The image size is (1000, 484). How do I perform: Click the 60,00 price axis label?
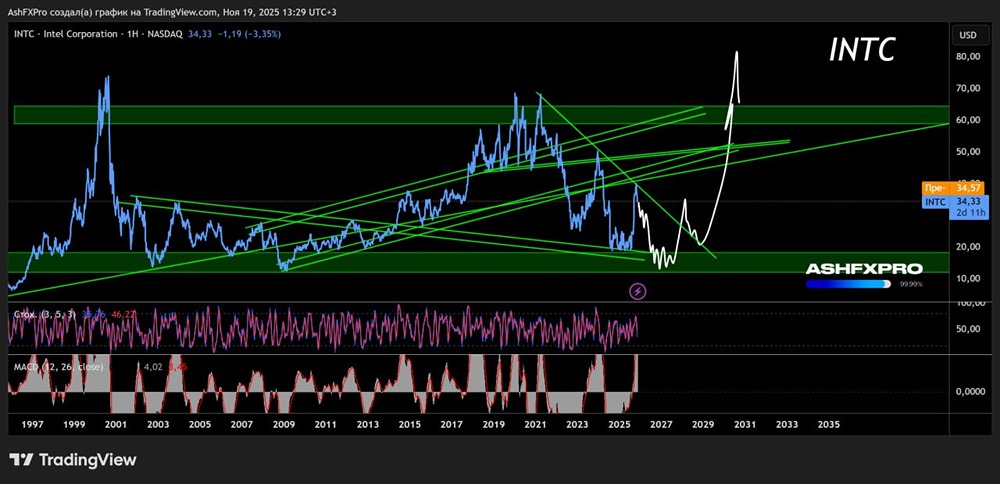point(967,120)
